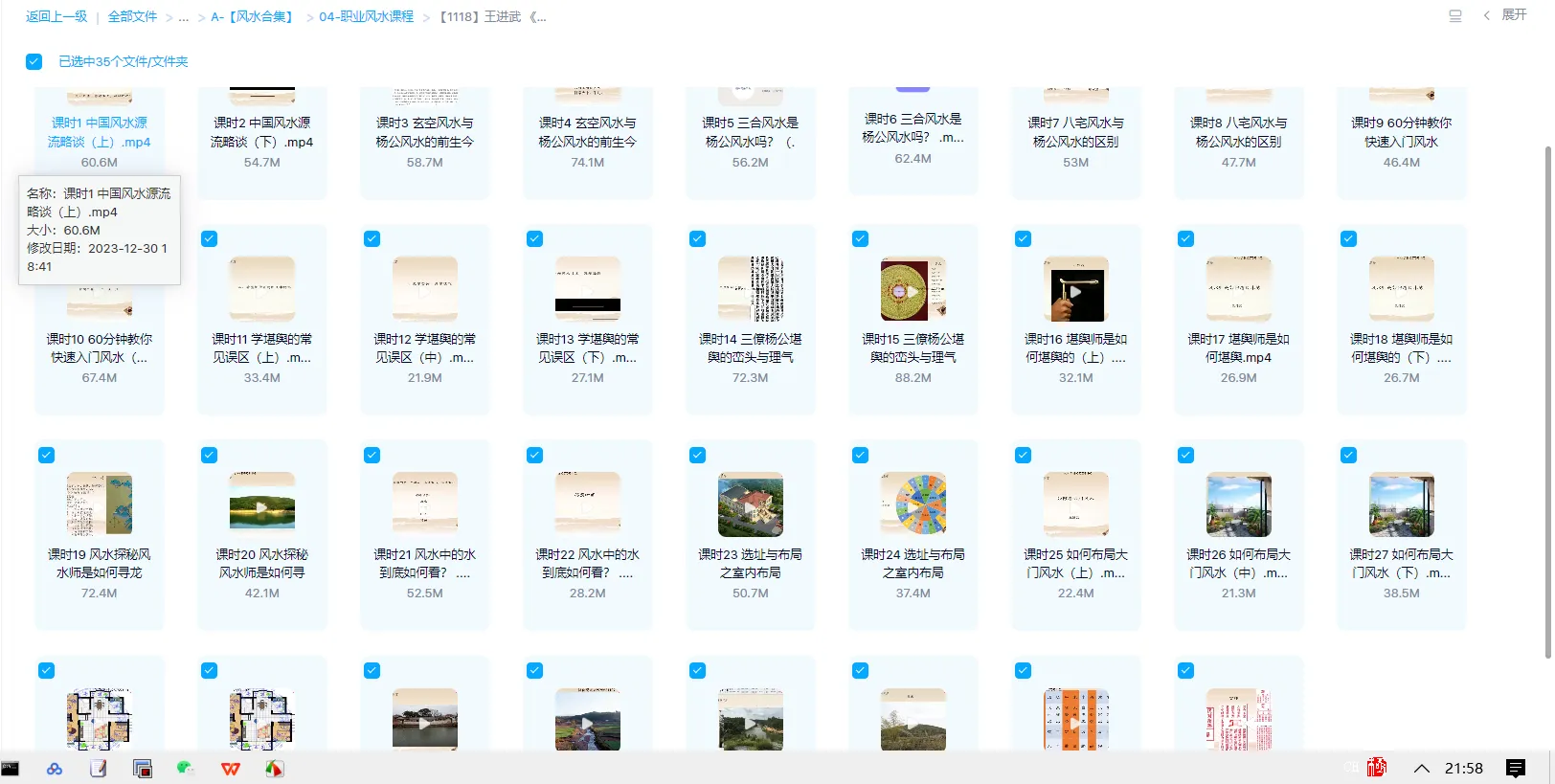The height and width of the screenshot is (784, 1555).
Task: Uncheck the 课时13 file checkbox
Action: (535, 239)
